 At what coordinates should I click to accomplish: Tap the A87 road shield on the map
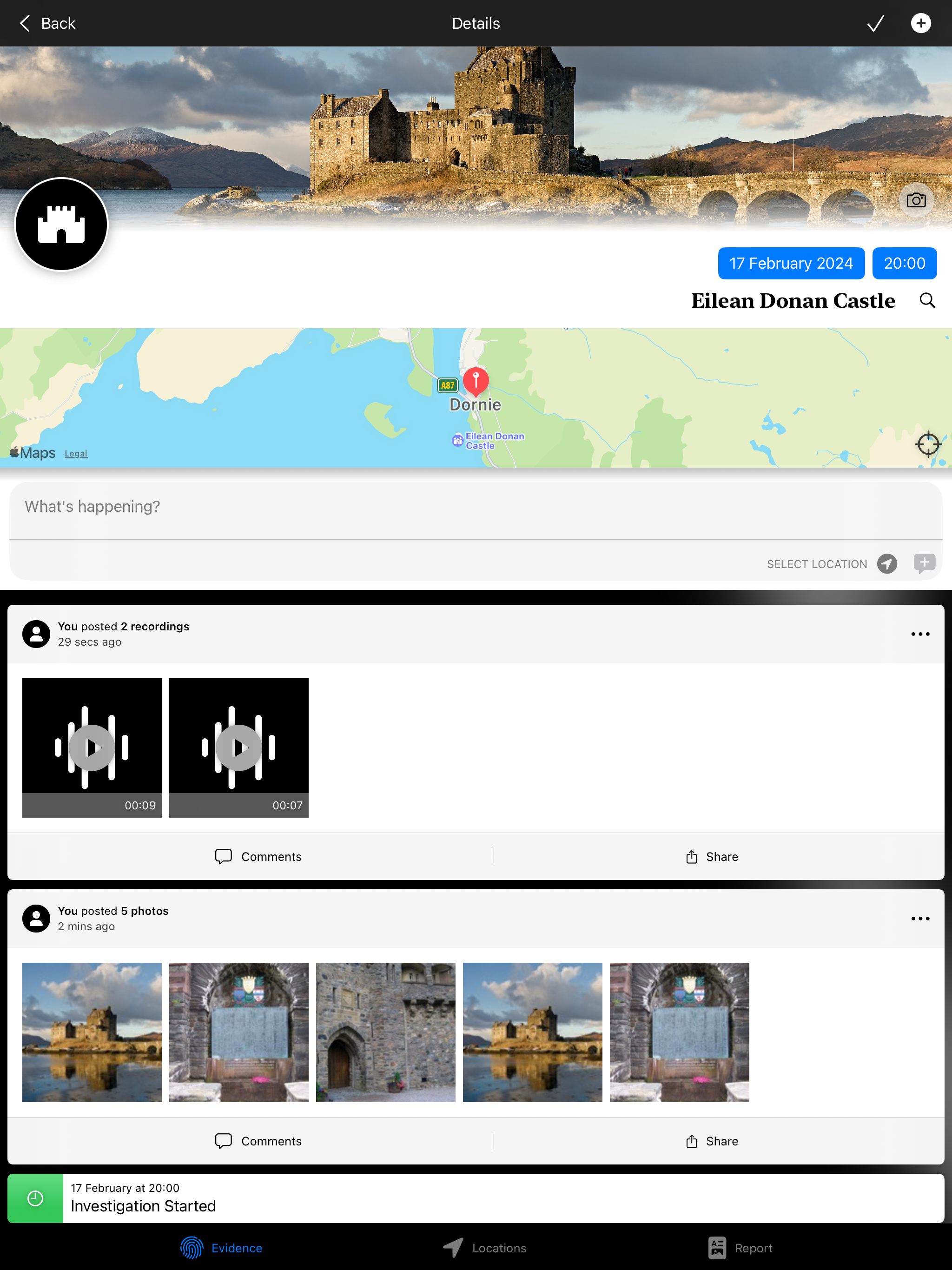point(447,385)
